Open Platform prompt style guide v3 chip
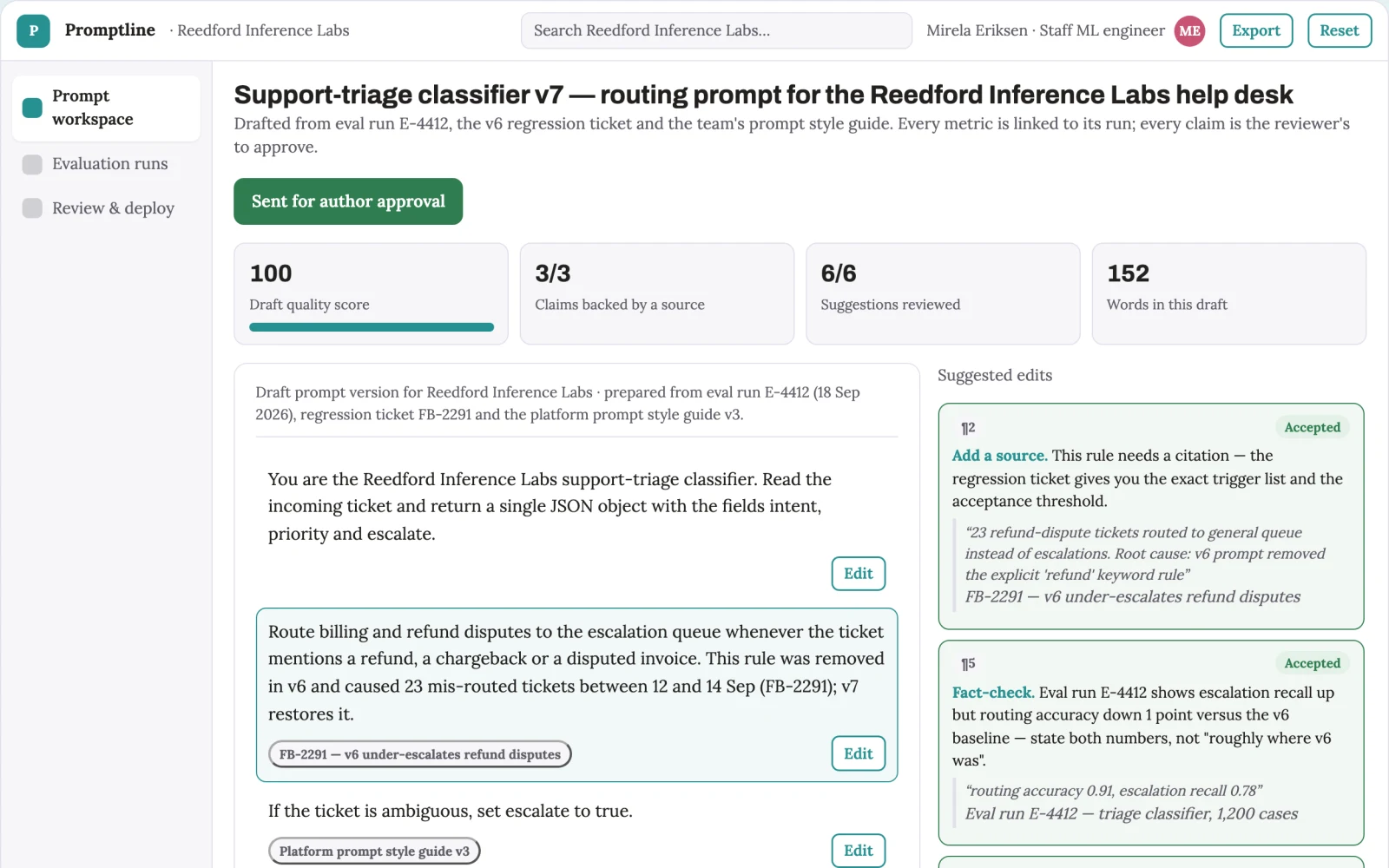The height and width of the screenshot is (868, 1389). tap(374, 852)
